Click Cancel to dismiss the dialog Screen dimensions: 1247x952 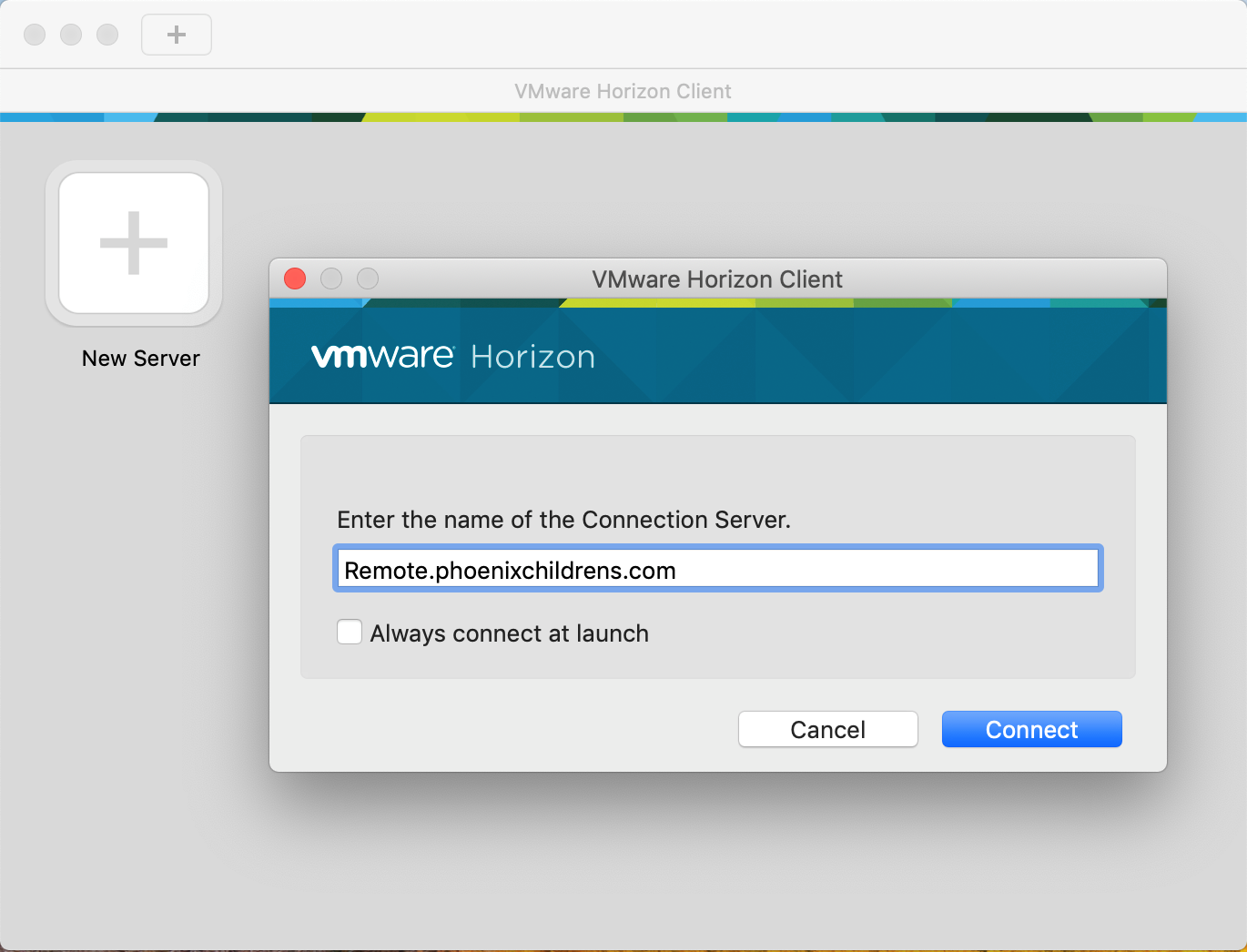(x=828, y=729)
